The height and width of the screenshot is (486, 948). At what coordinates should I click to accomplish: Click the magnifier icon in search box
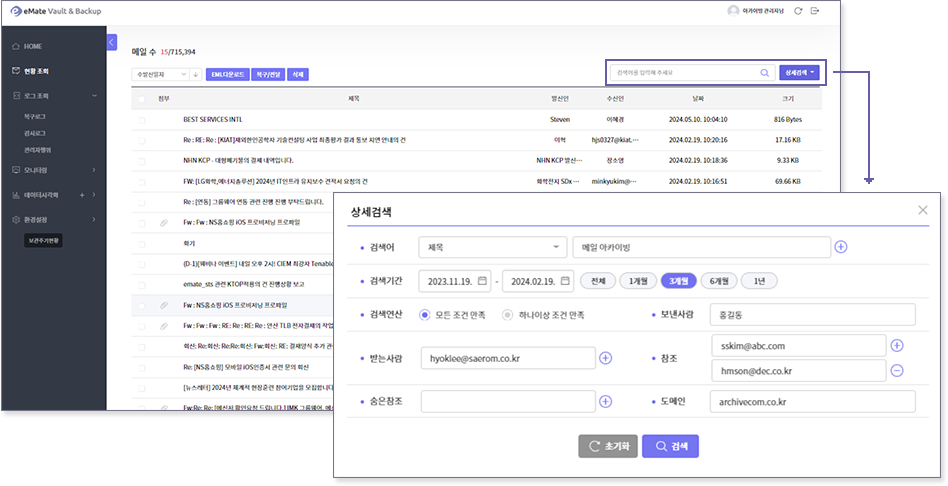[x=765, y=73]
